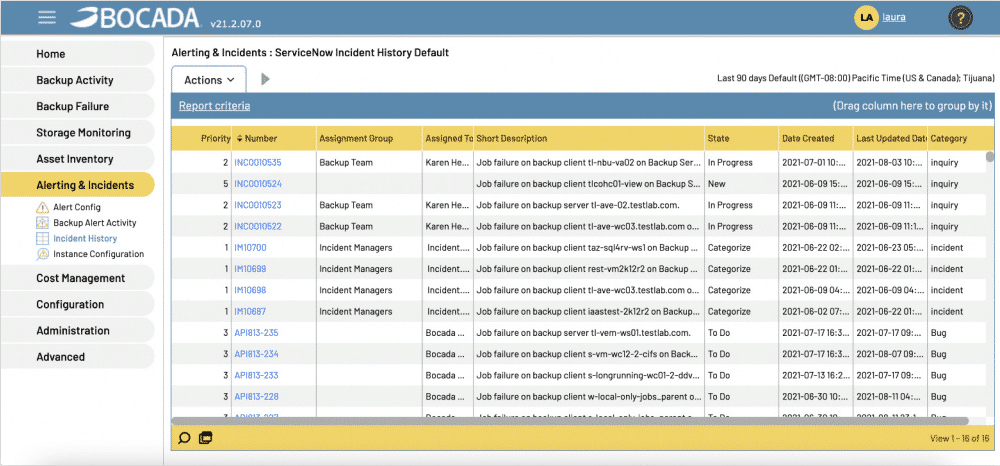
Task: Open incident INC0010522
Action: [258, 226]
